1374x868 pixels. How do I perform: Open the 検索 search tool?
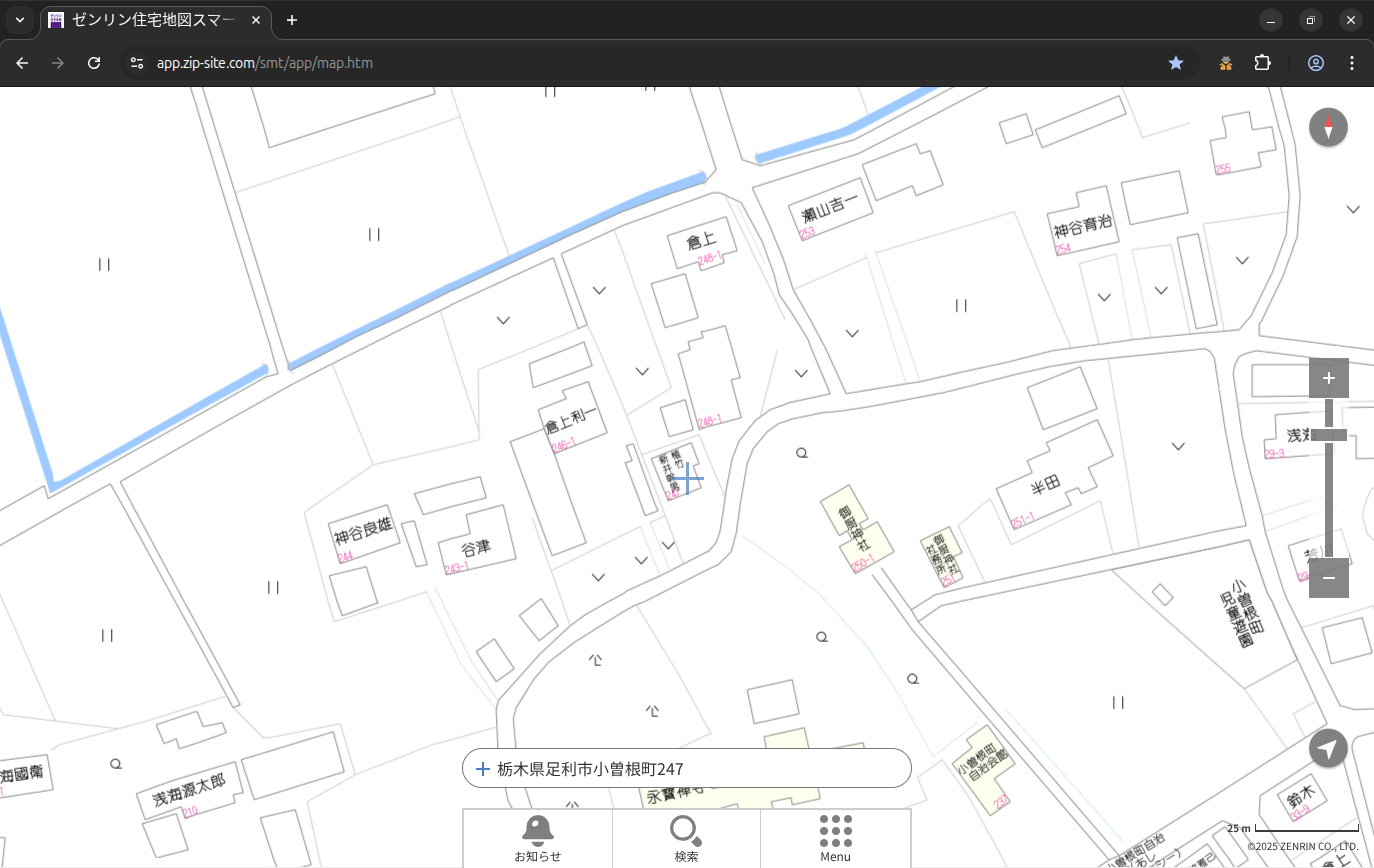pos(686,838)
